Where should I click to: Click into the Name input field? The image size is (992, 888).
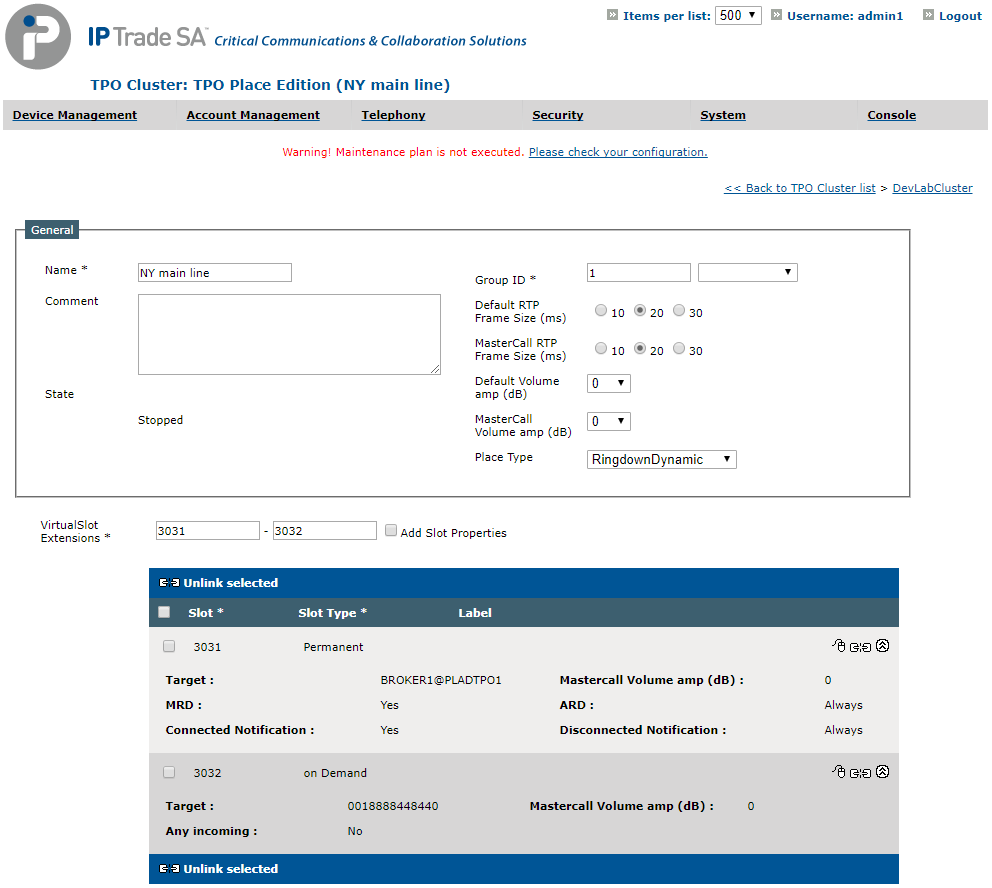215,273
